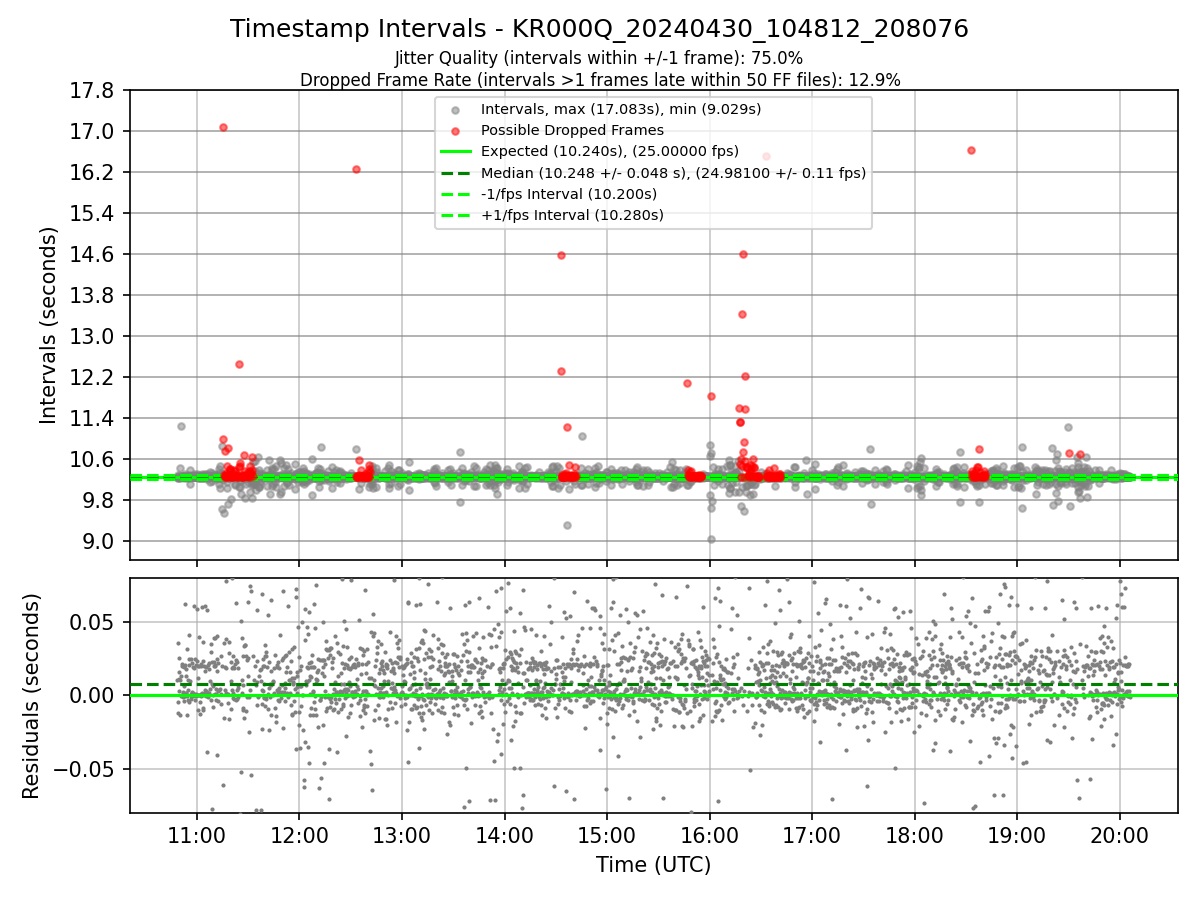Click x-axis tick label '16:00'

(x=709, y=835)
